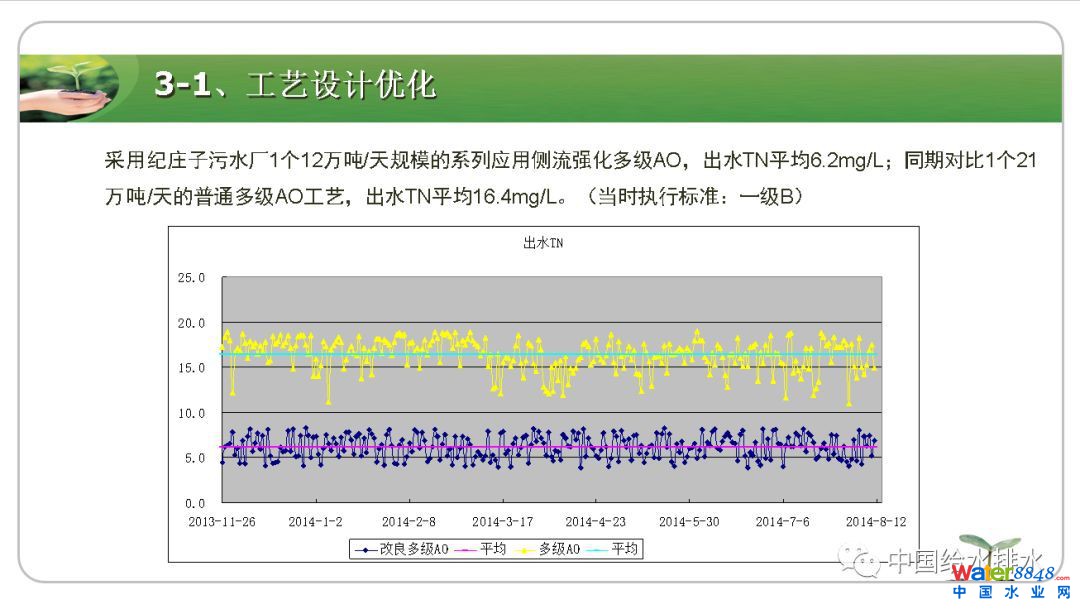Click the description paragraph starting with 采用纪庄子污水厂
Viewport: 1080px width, 609px height.
point(570,178)
